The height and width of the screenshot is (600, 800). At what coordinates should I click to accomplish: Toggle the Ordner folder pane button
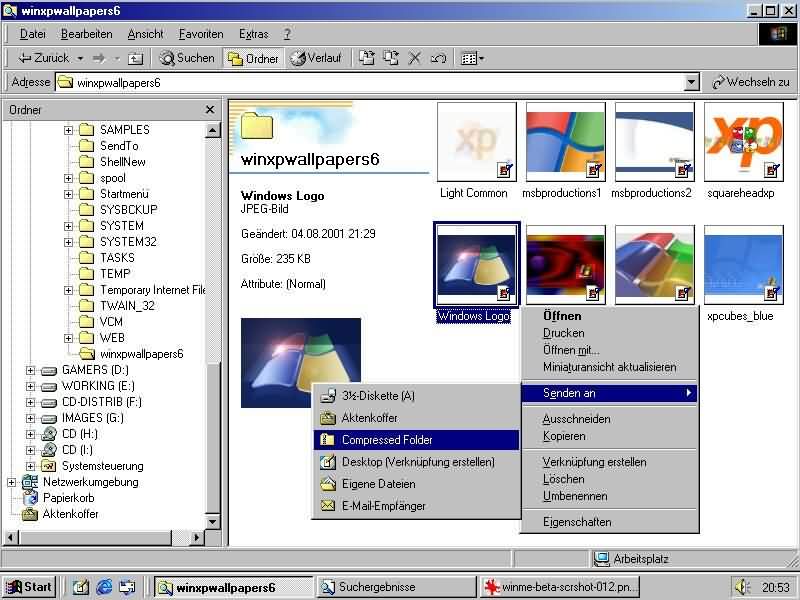pyautogui.click(x=254, y=58)
